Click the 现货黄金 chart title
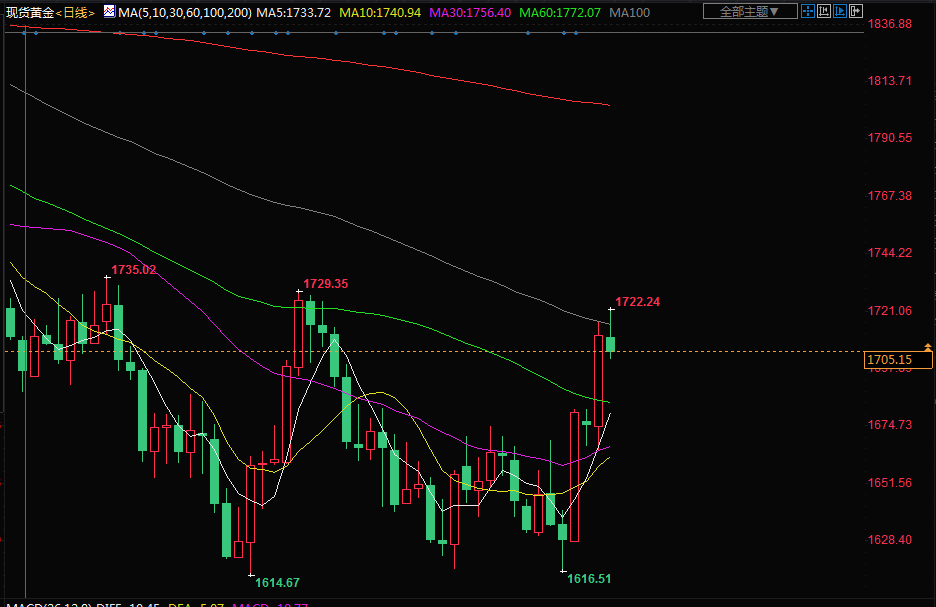The image size is (936, 607). (29, 12)
